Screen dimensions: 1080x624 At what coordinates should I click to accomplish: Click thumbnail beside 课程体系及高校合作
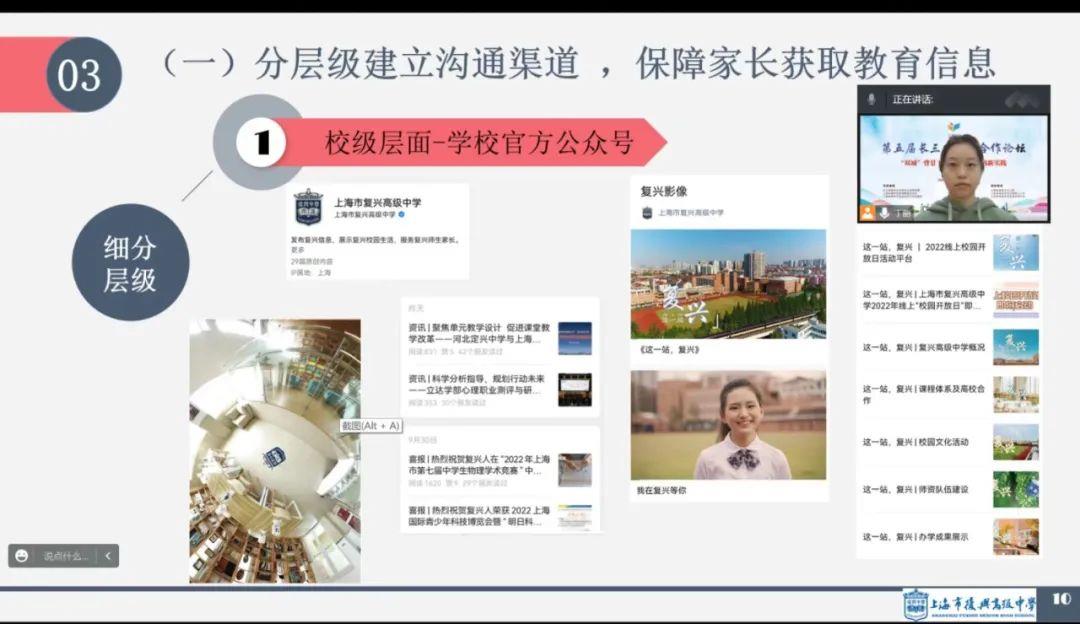click(x=1016, y=395)
